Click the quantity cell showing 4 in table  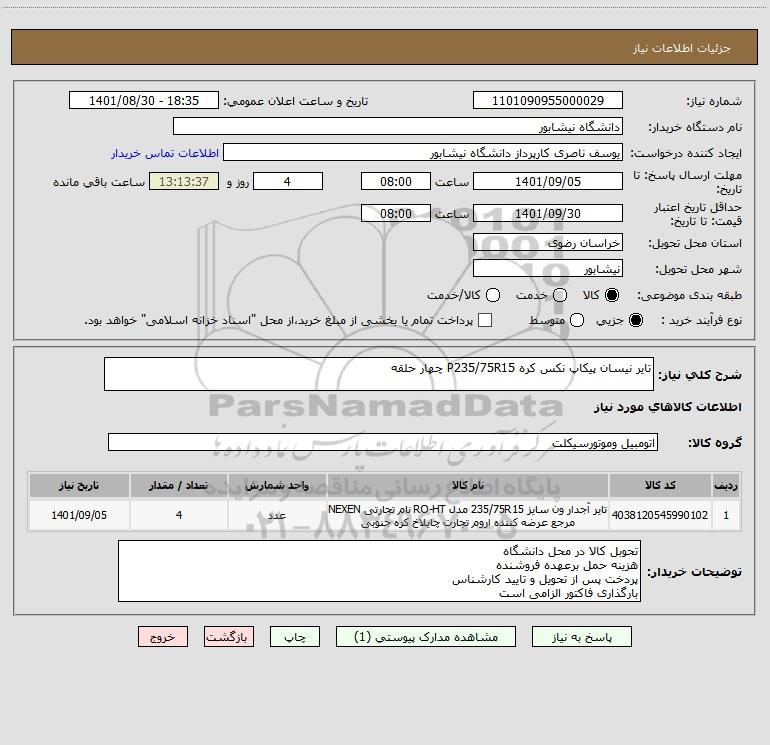click(179, 515)
